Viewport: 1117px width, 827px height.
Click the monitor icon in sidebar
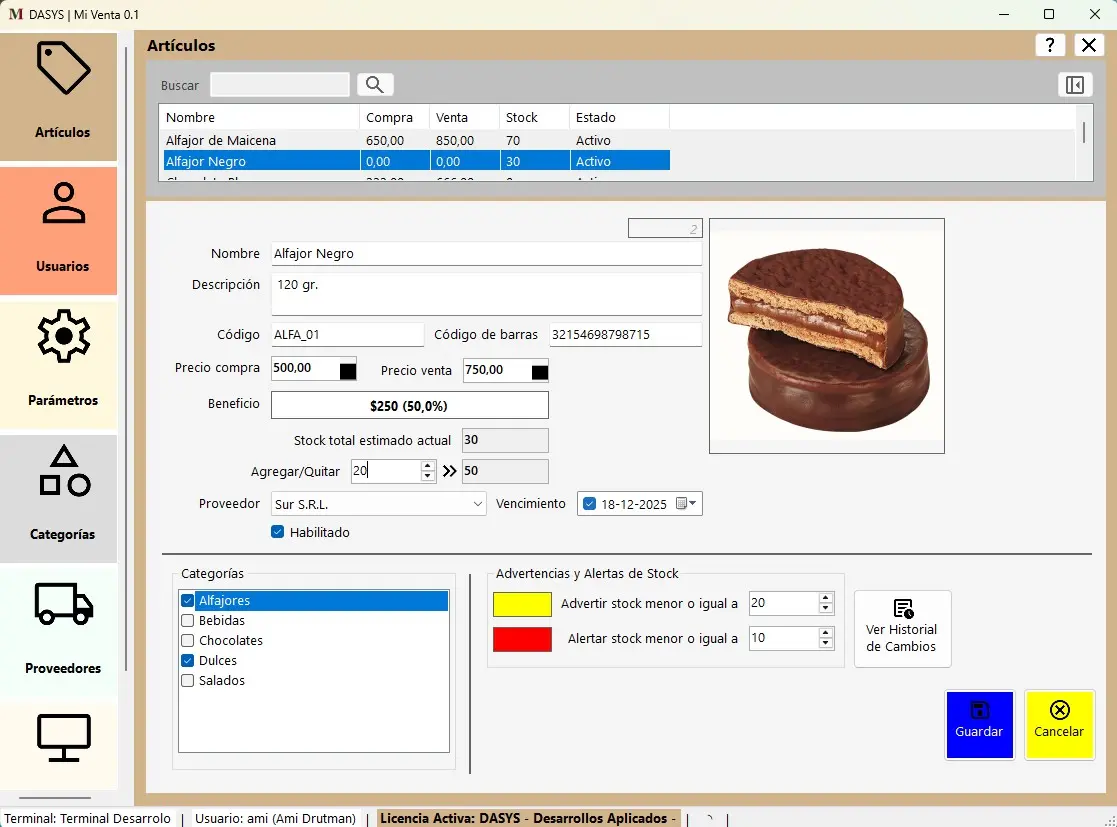click(x=63, y=738)
